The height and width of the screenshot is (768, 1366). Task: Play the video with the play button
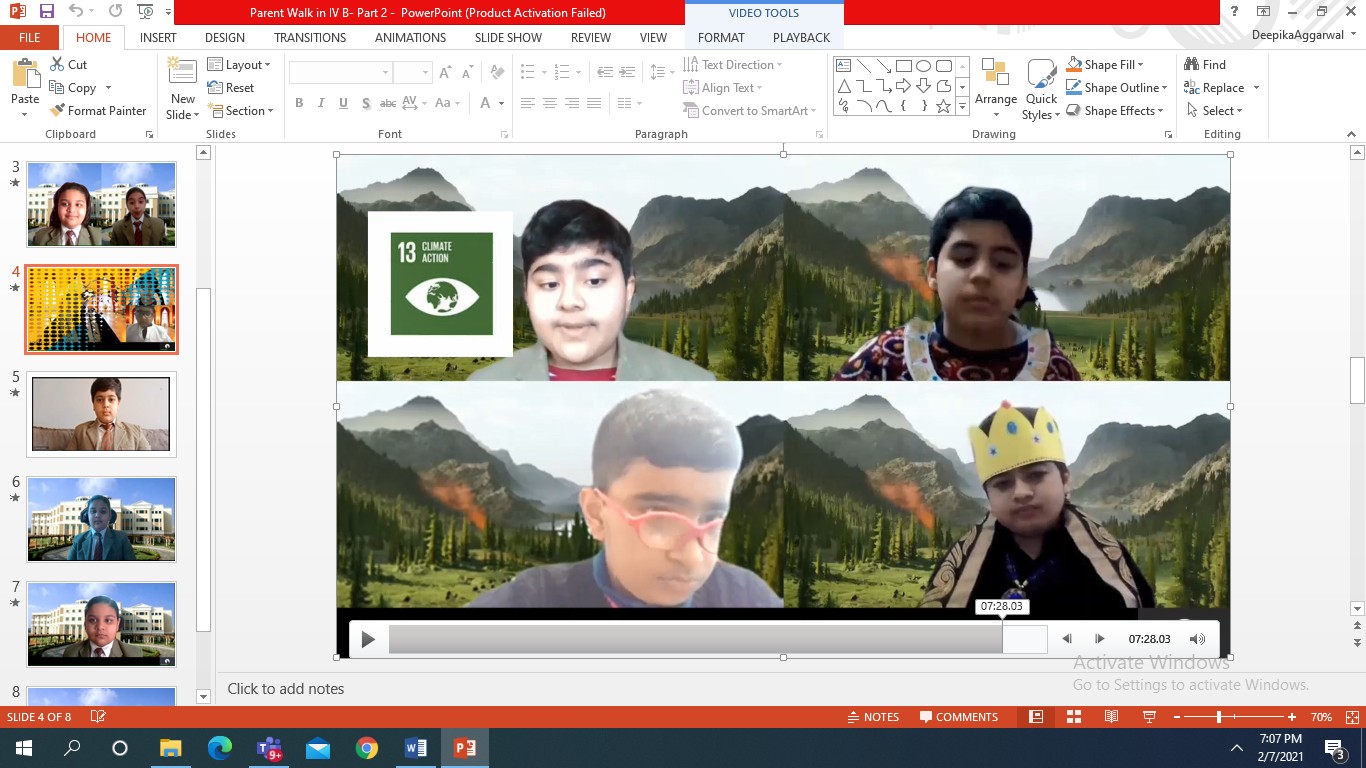368,640
